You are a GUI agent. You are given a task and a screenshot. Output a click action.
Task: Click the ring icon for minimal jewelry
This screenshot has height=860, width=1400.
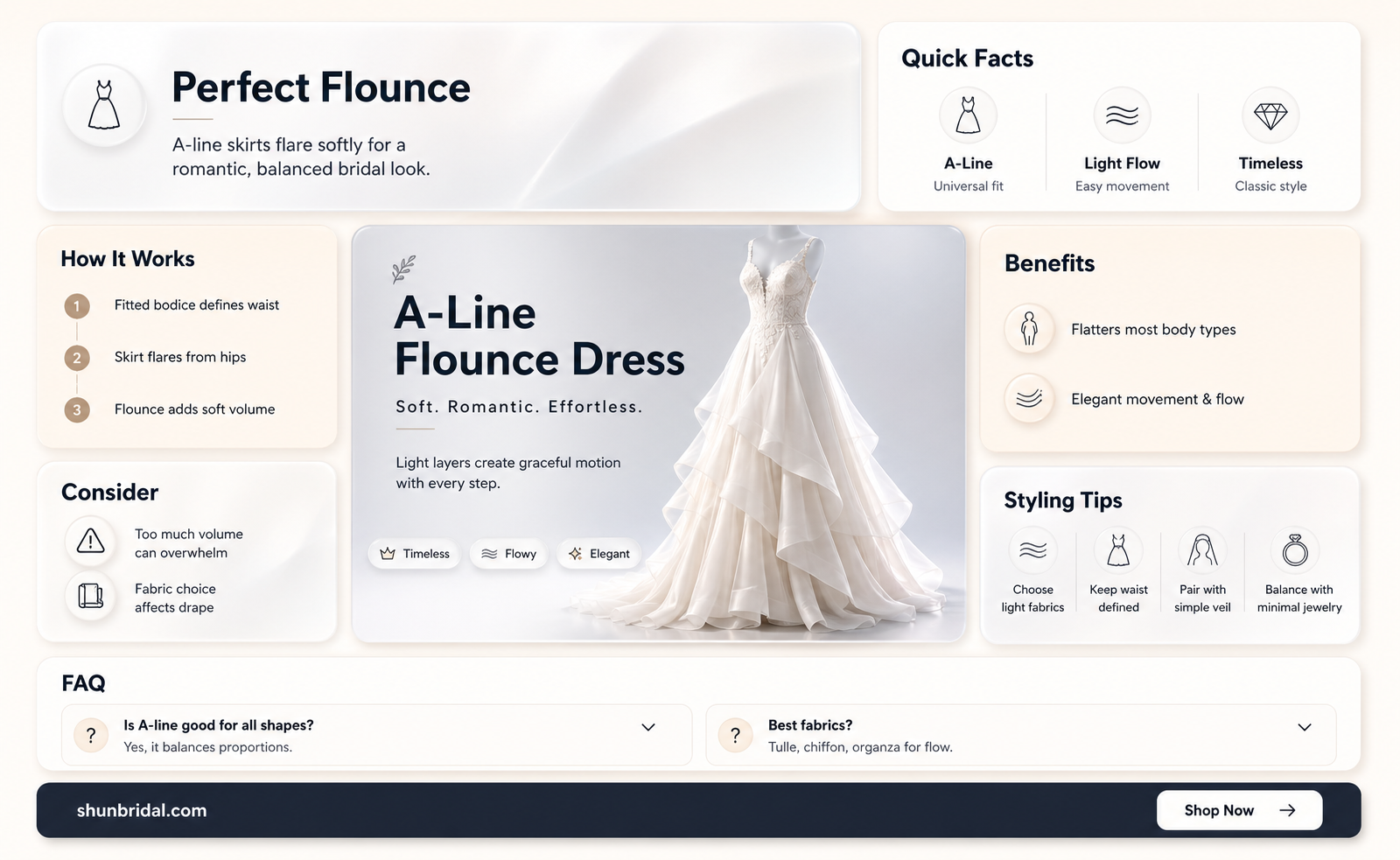1295,550
